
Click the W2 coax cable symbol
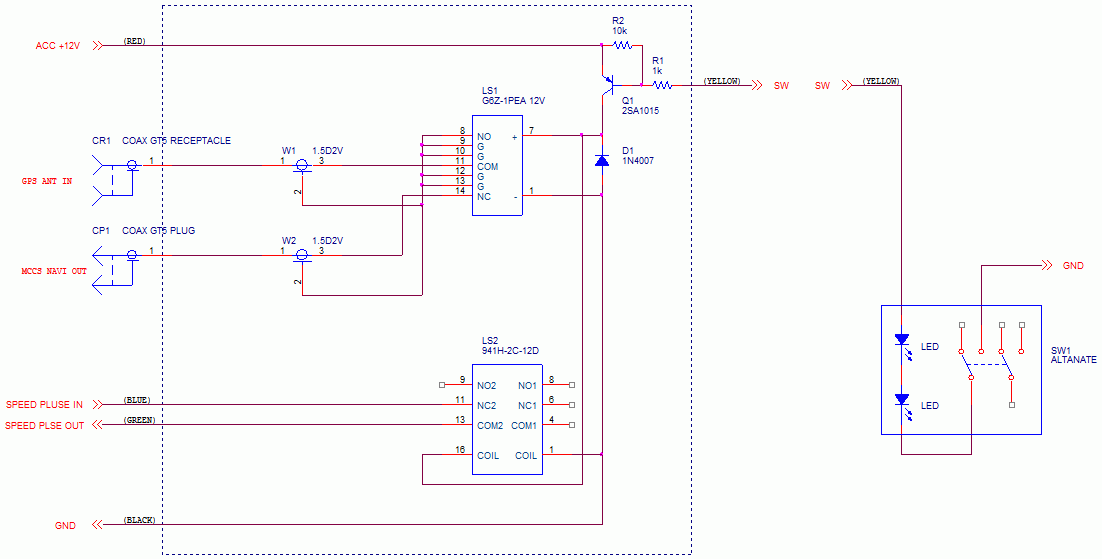[x=301, y=256]
